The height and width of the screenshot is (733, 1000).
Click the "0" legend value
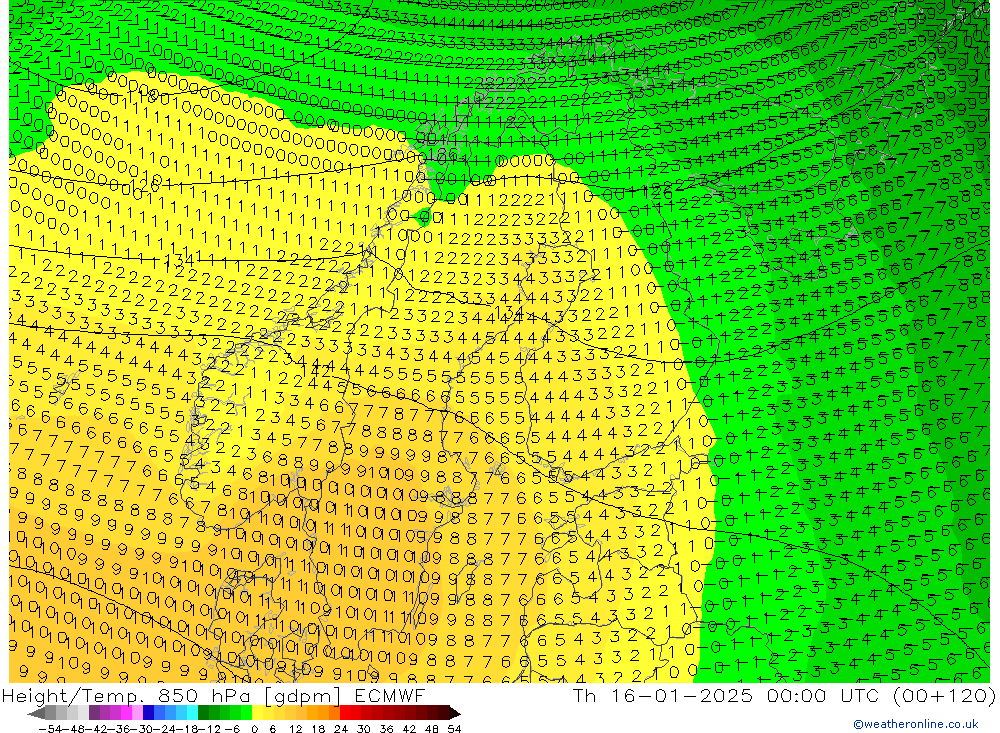click(x=254, y=729)
